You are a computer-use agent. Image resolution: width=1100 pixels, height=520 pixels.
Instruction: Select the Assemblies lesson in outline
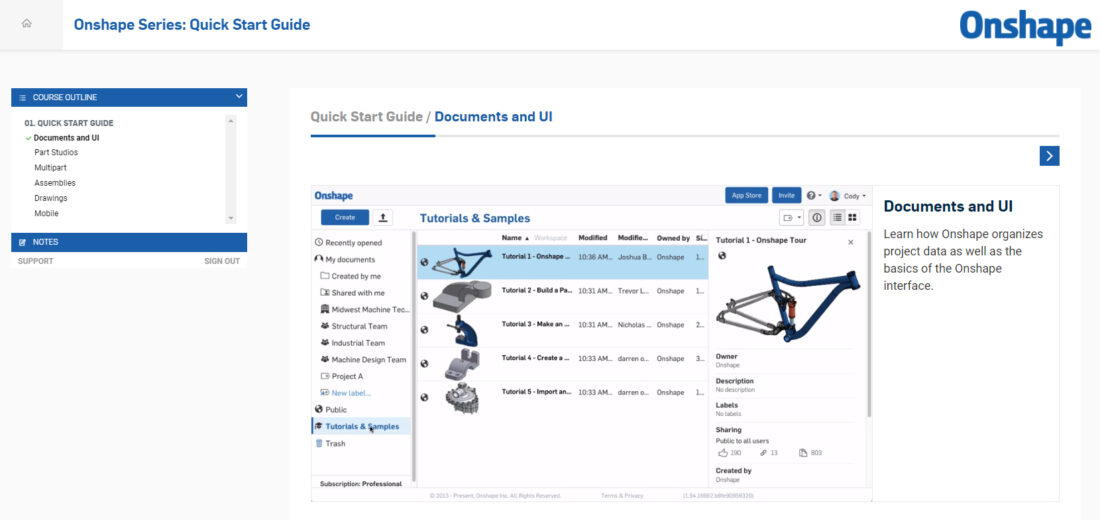pyautogui.click(x=55, y=183)
